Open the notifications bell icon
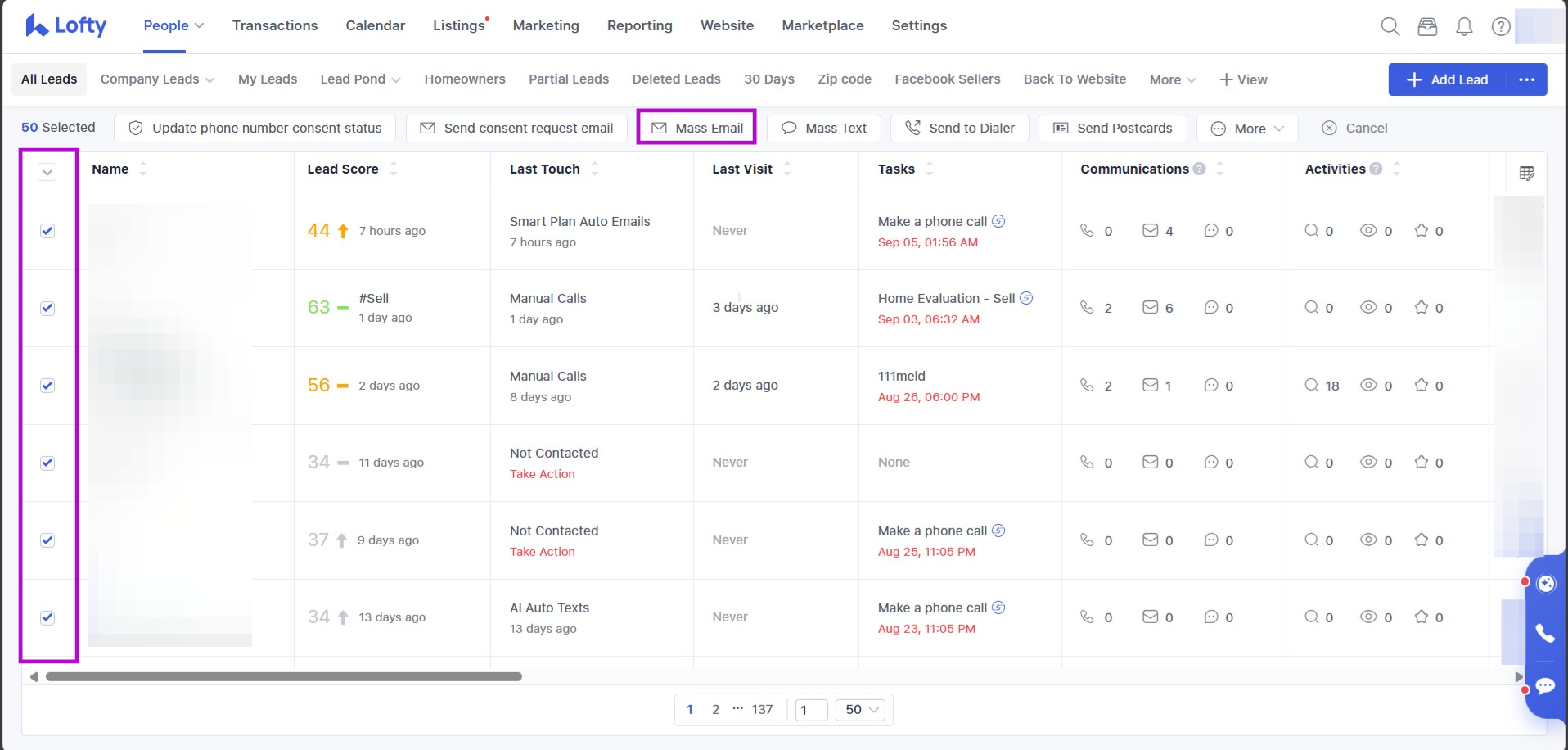Screen dimensions: 1568x750 1464,26
